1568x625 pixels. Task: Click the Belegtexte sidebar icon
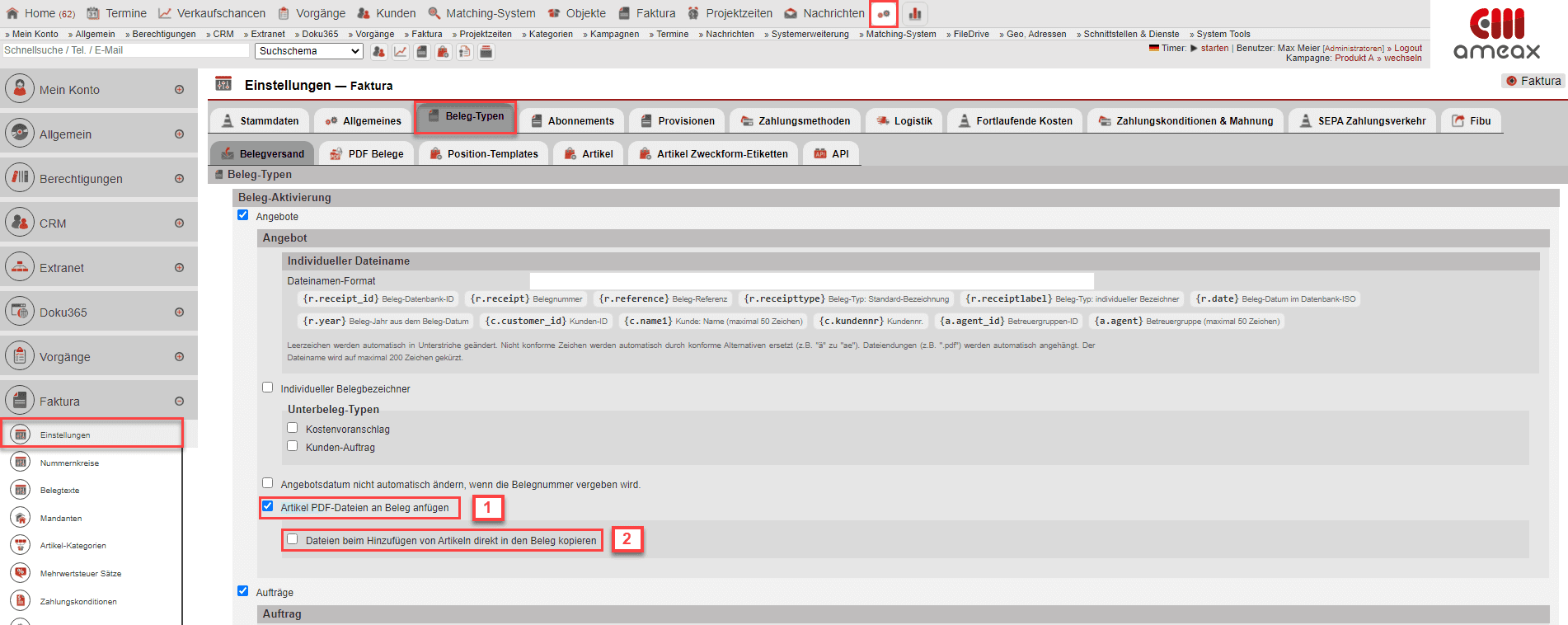(x=21, y=490)
